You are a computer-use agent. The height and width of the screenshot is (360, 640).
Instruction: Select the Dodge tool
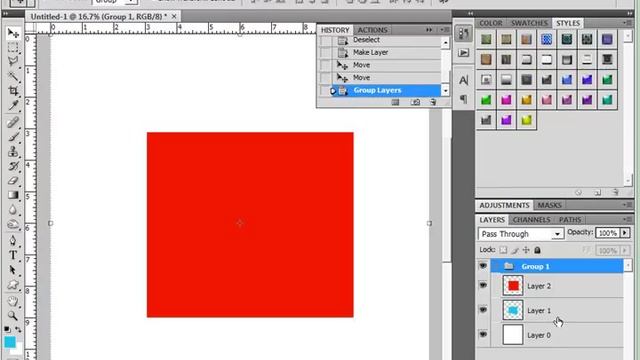(13, 224)
